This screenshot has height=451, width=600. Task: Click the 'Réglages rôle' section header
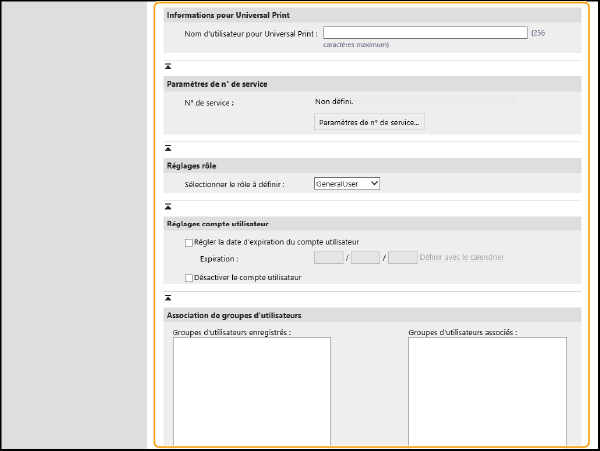tap(191, 165)
